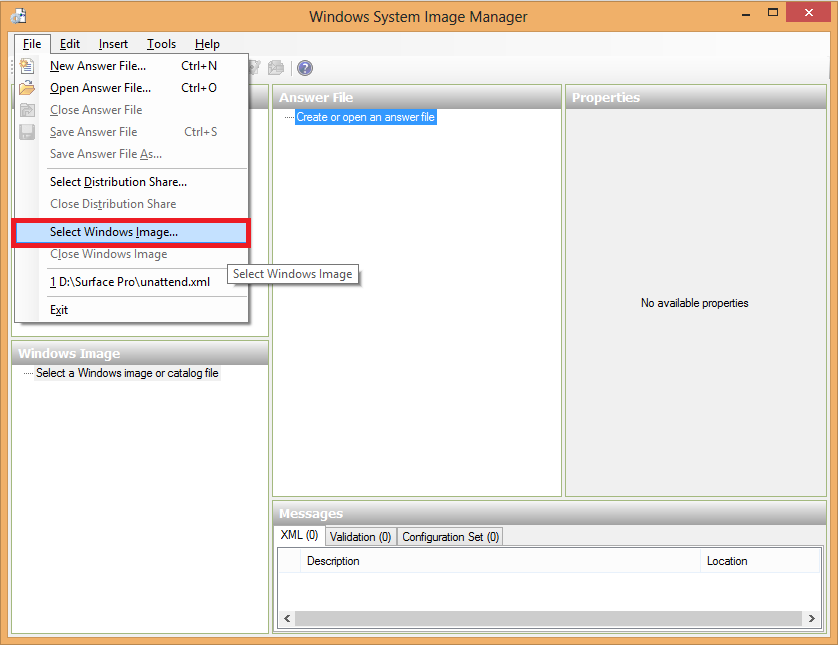Click the Save Answer File menu entry
Image resolution: width=838 pixels, height=645 pixels.
point(131,131)
